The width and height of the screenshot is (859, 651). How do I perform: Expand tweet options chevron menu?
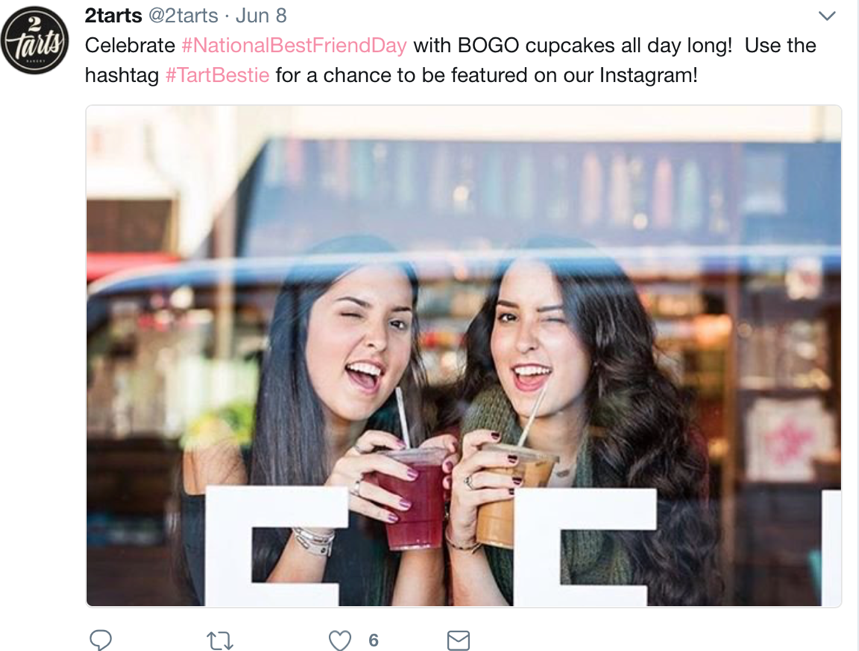827,16
